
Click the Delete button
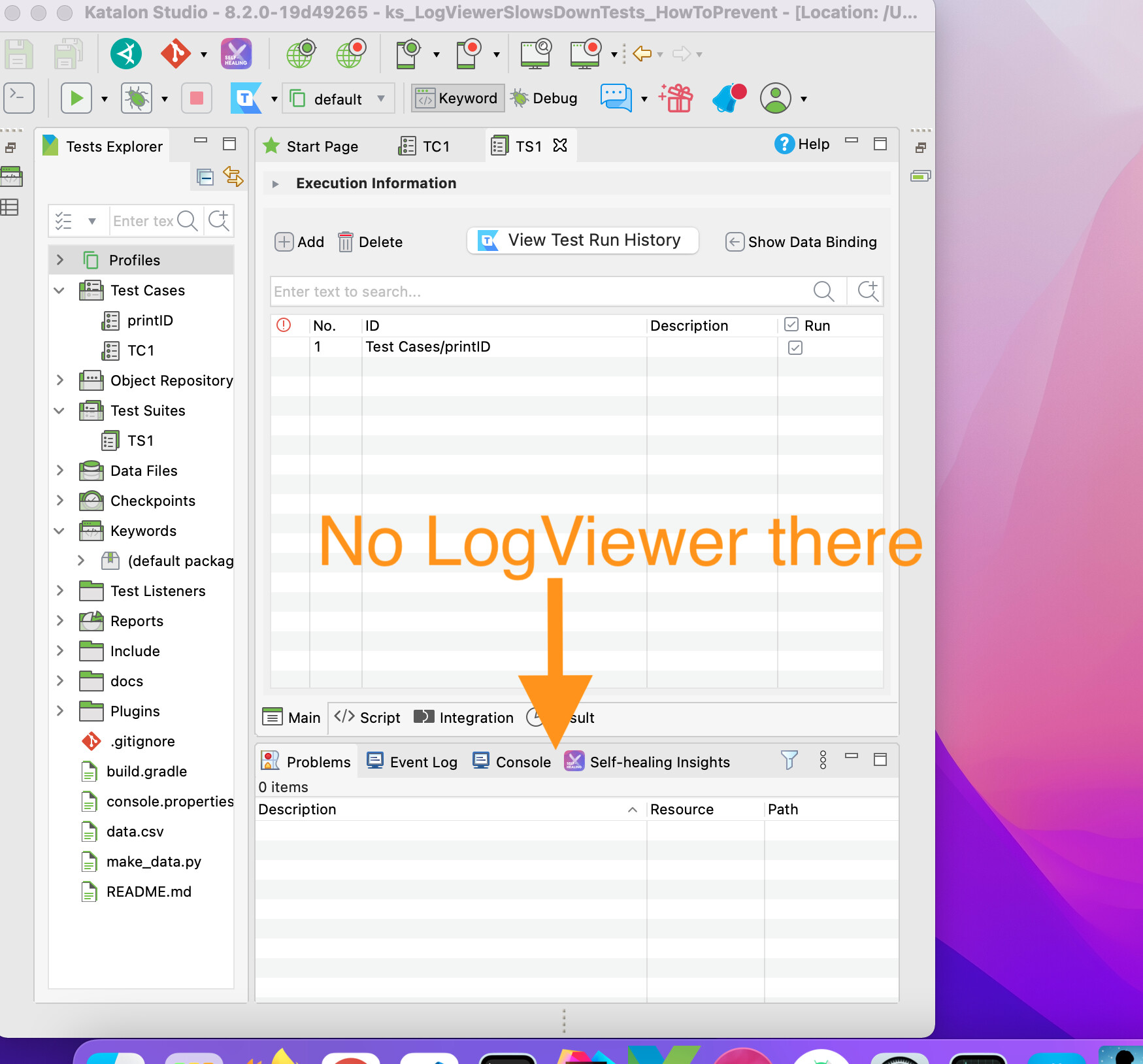tap(371, 242)
